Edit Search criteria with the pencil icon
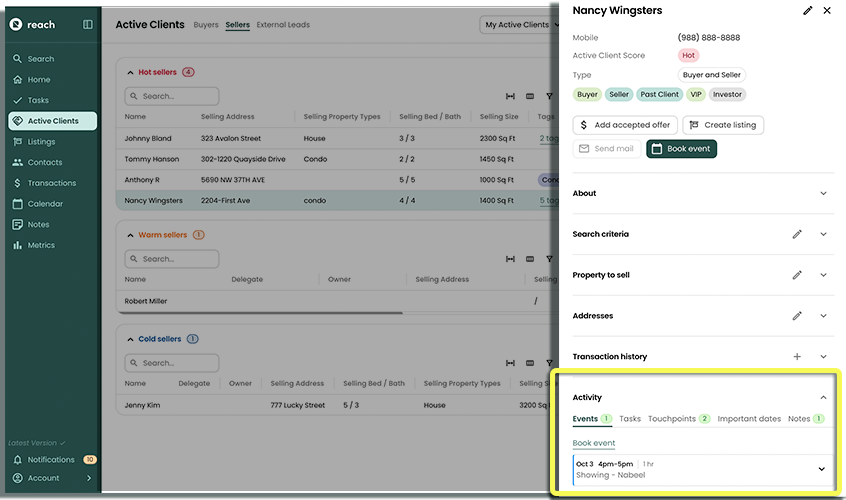The height and width of the screenshot is (500, 846). 797,234
